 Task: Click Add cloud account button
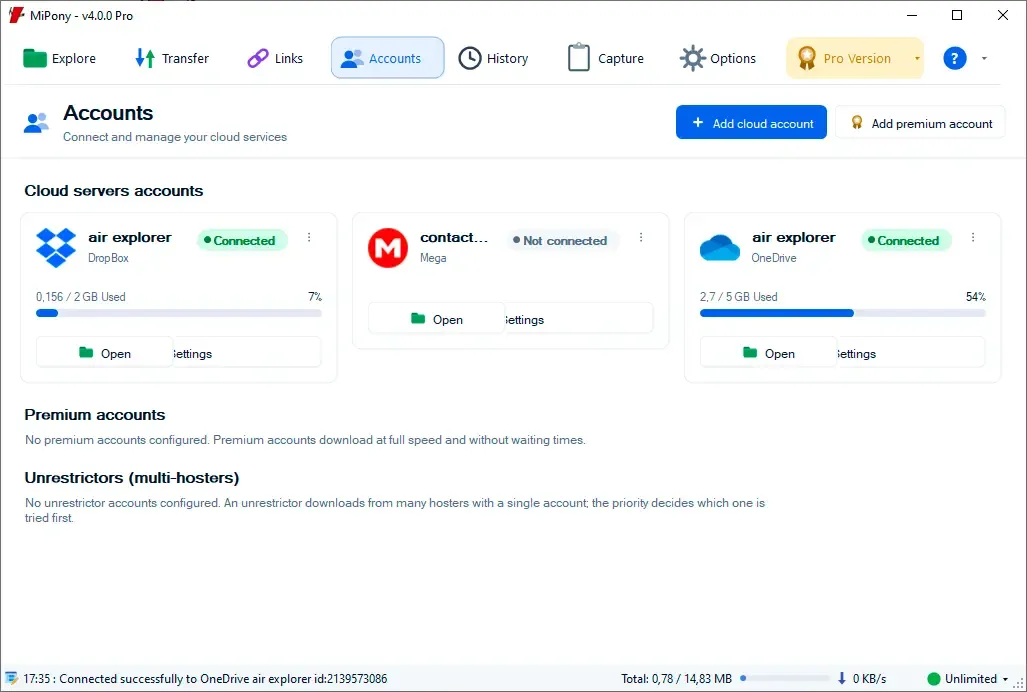click(751, 122)
